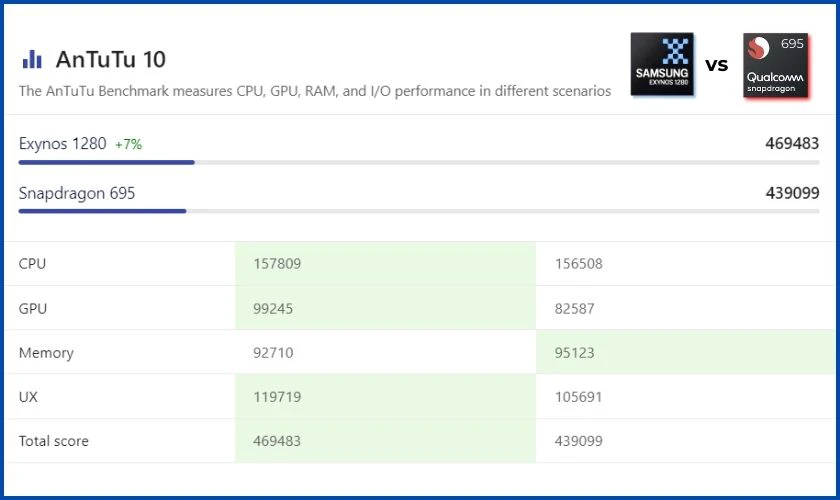Click the Exynos score 469483 above bar
Image resolution: width=840 pixels, height=500 pixels.
click(x=792, y=144)
